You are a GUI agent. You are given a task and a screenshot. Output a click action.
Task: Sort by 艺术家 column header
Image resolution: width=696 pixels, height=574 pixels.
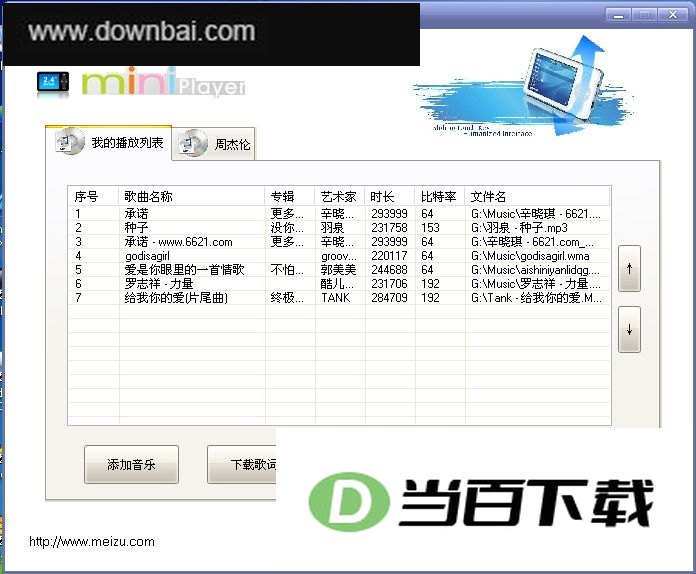(x=340, y=196)
